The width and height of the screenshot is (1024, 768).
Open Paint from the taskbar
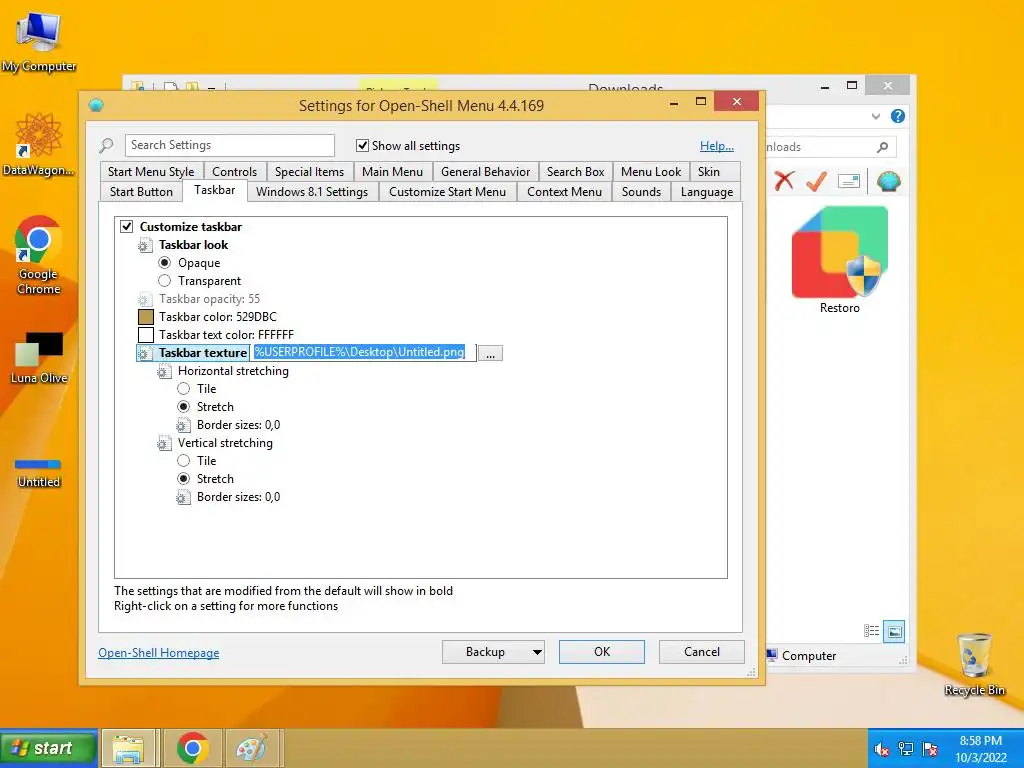(251, 748)
